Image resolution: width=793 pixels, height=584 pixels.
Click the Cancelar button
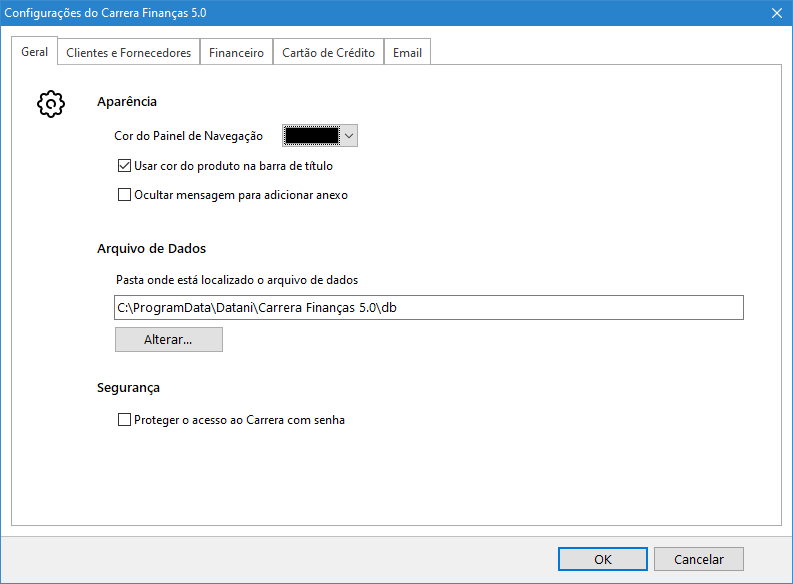tap(697, 559)
